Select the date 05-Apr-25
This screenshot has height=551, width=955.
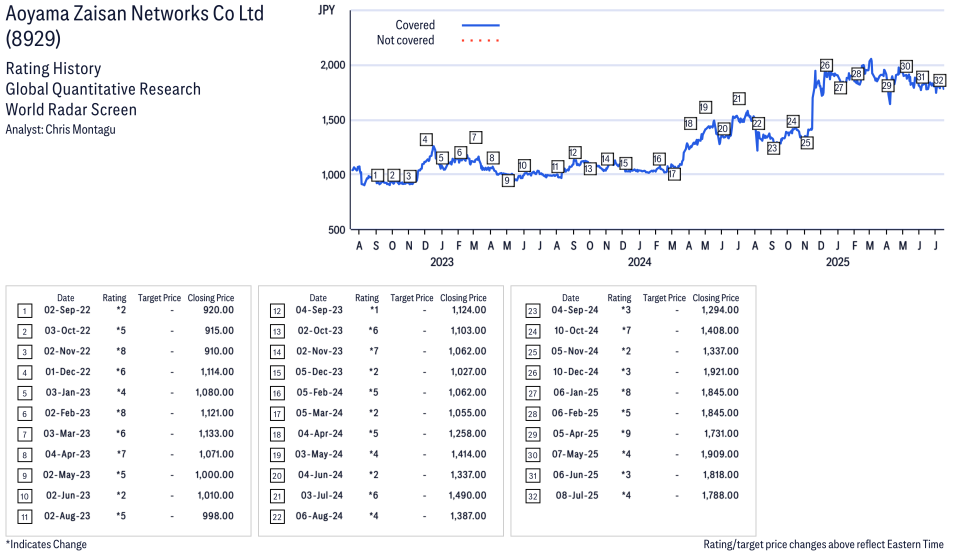tap(576, 433)
